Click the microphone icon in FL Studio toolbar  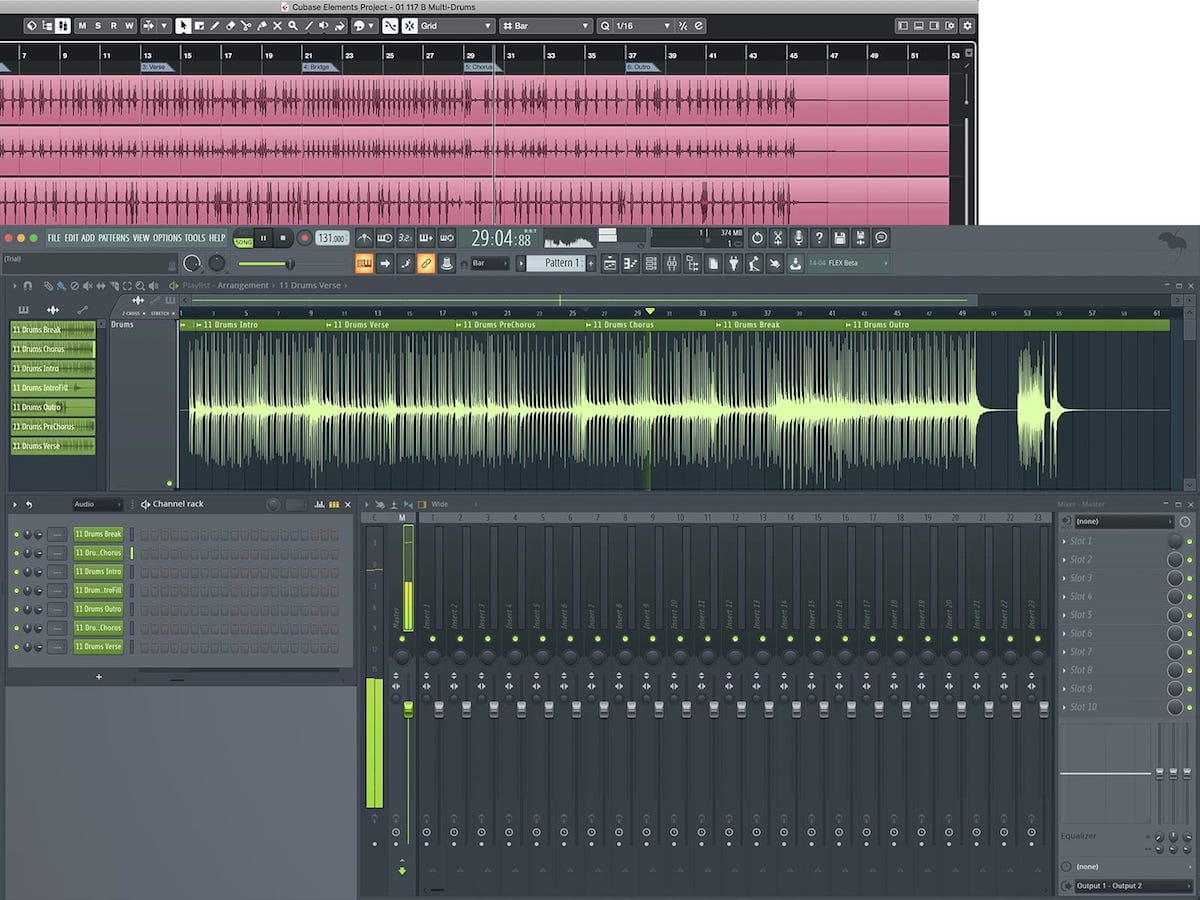point(798,238)
